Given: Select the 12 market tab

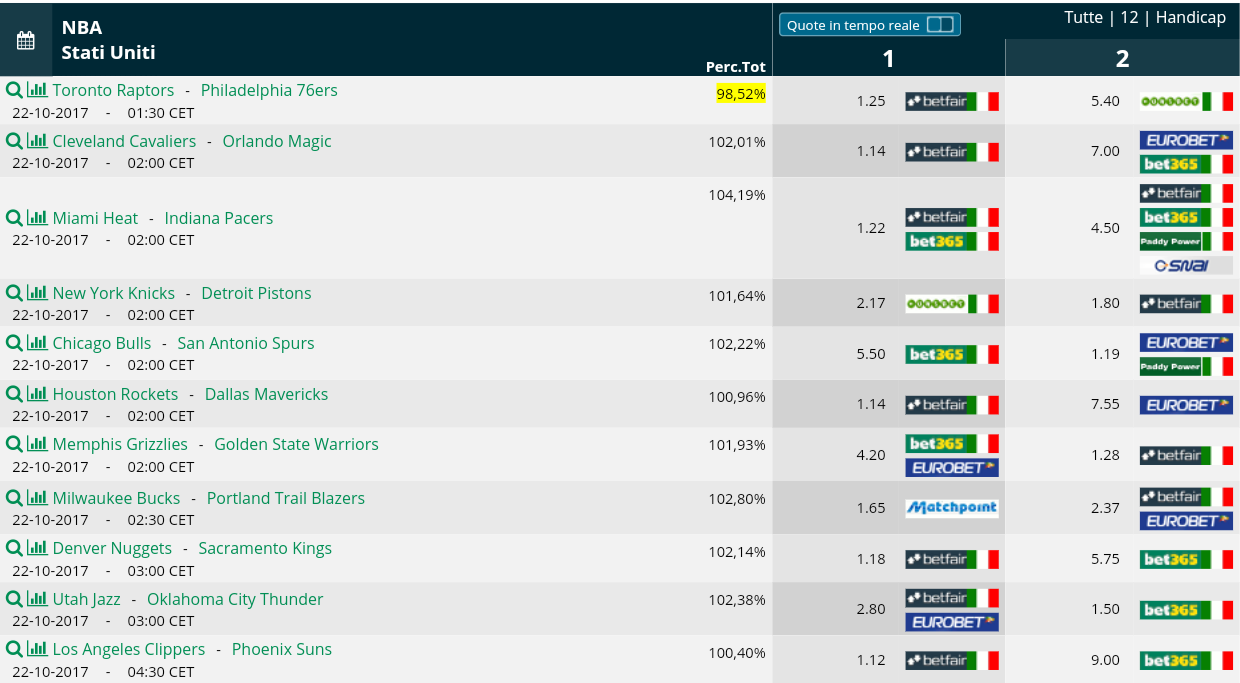Looking at the screenshot, I should pos(1129,18).
